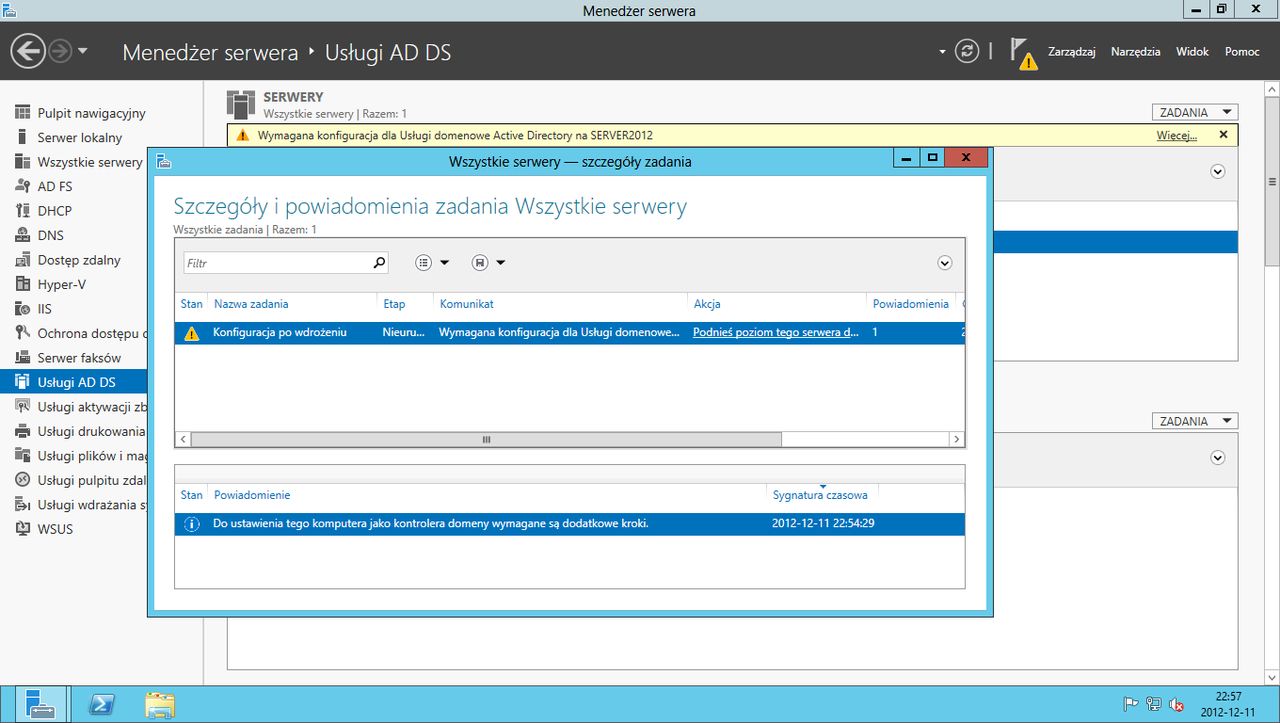Open the notifications flag with warning
Screen dimensions: 1280x723
(x=1023, y=53)
